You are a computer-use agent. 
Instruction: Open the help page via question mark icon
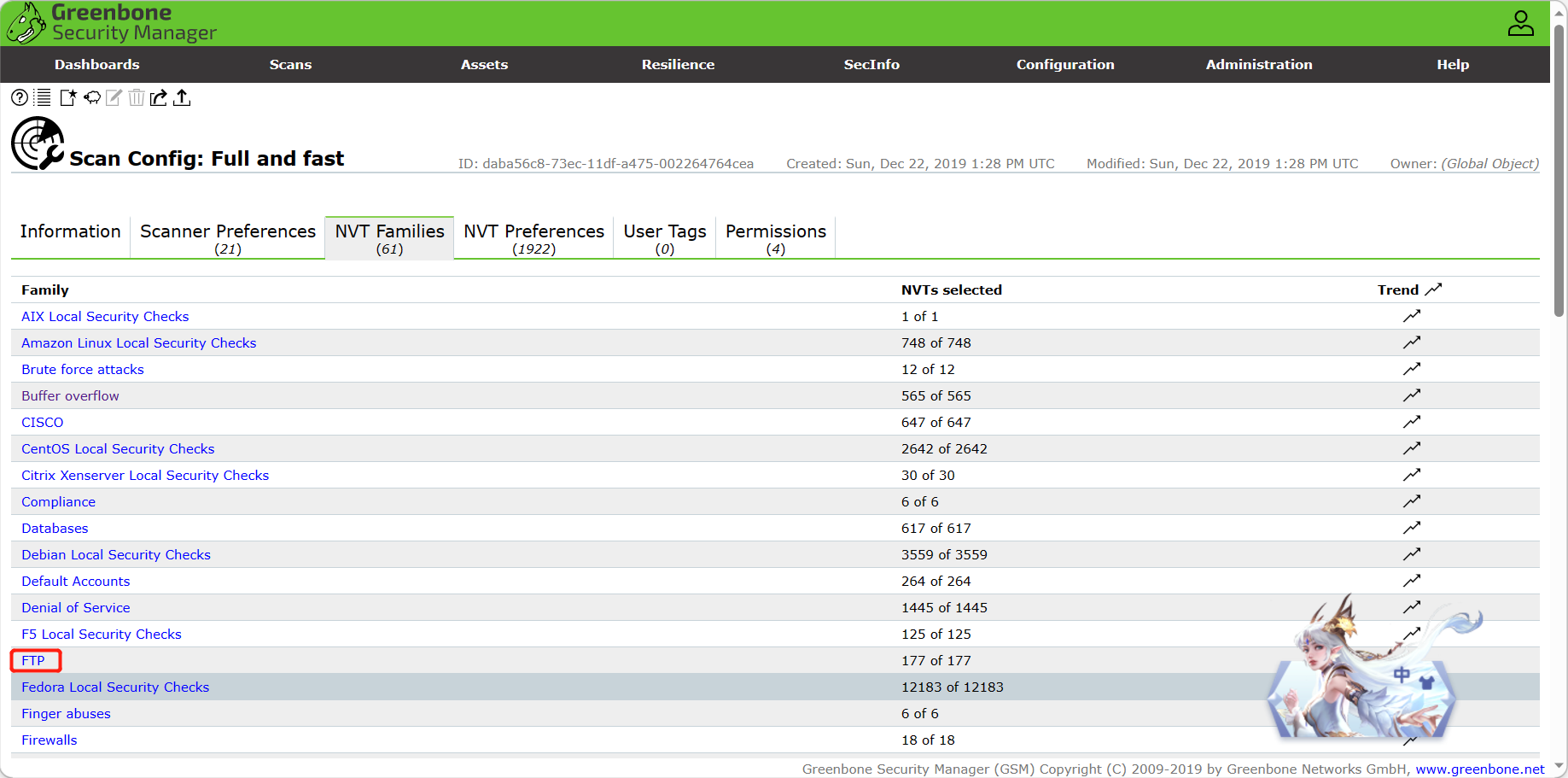coord(19,97)
